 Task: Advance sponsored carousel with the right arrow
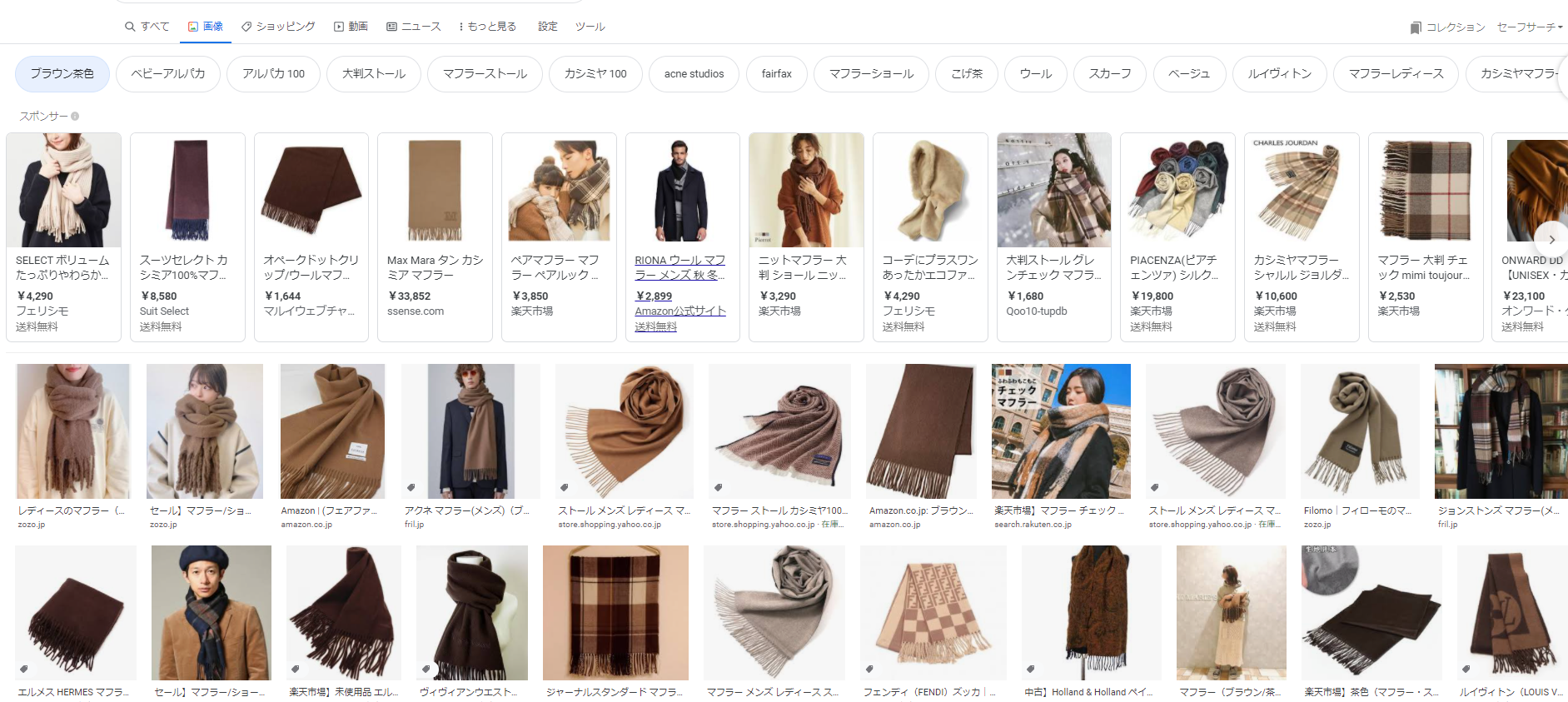tap(1551, 239)
